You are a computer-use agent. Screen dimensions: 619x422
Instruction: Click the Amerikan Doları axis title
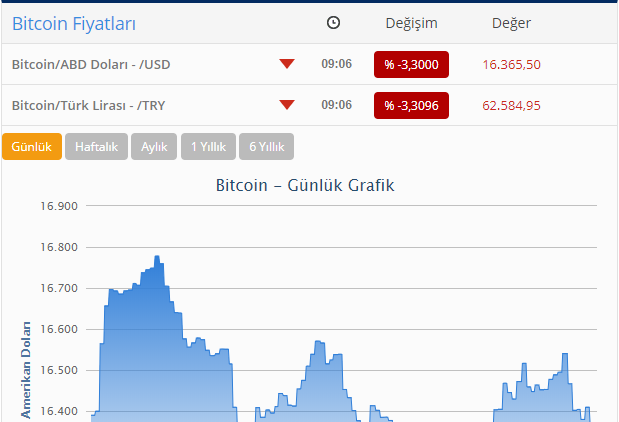coord(26,370)
